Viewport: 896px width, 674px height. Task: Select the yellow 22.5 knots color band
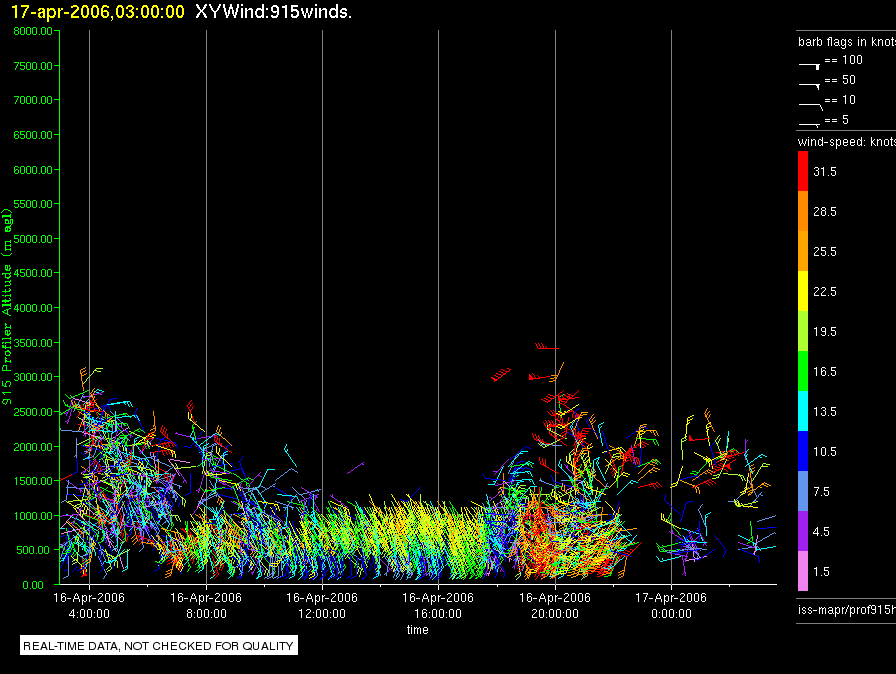803,291
